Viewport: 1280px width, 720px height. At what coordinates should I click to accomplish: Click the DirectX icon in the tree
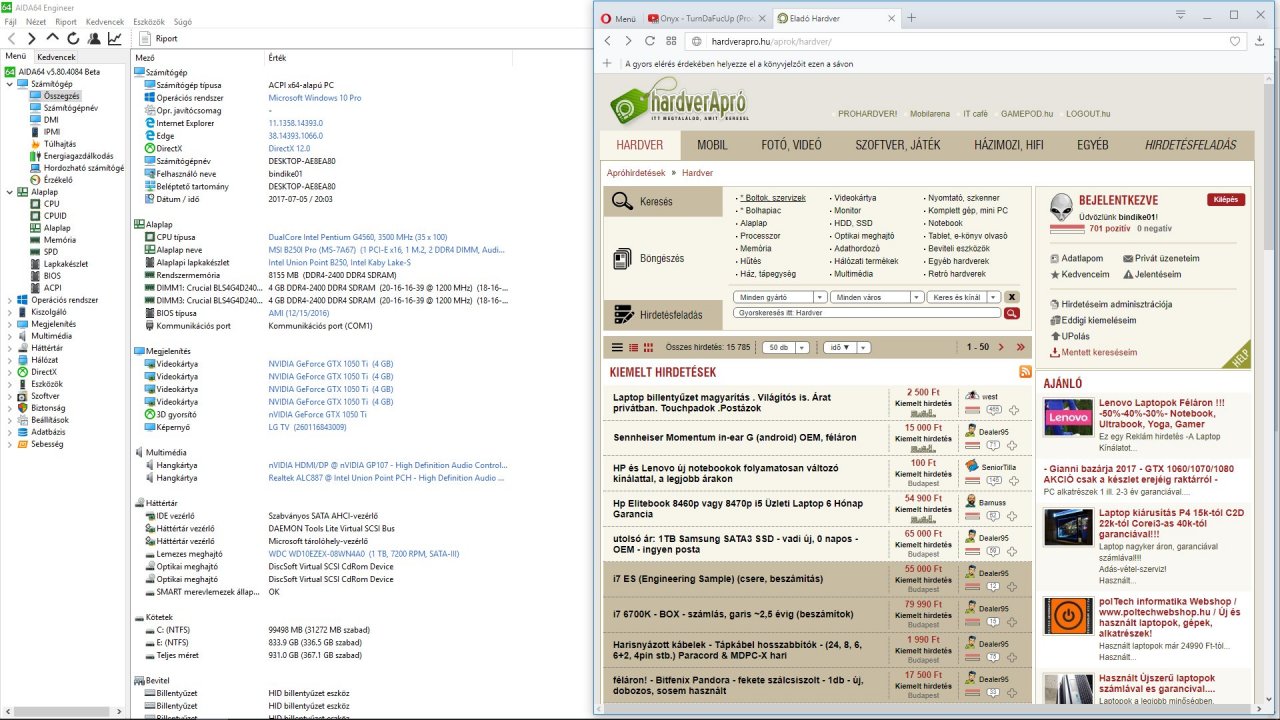(23, 372)
